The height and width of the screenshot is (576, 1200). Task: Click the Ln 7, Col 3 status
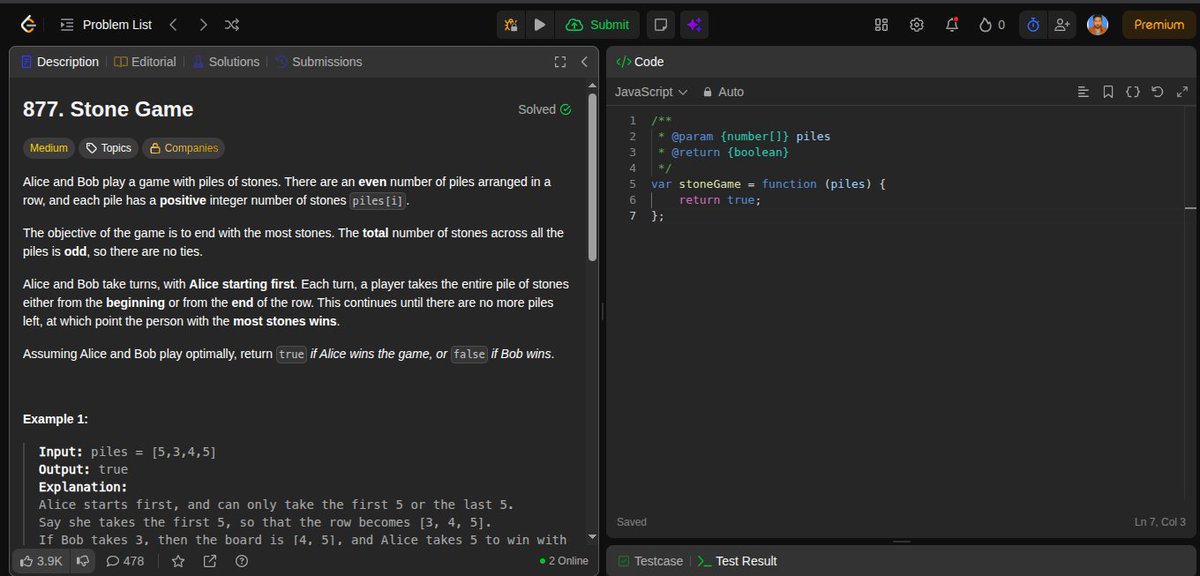[x=1160, y=522]
